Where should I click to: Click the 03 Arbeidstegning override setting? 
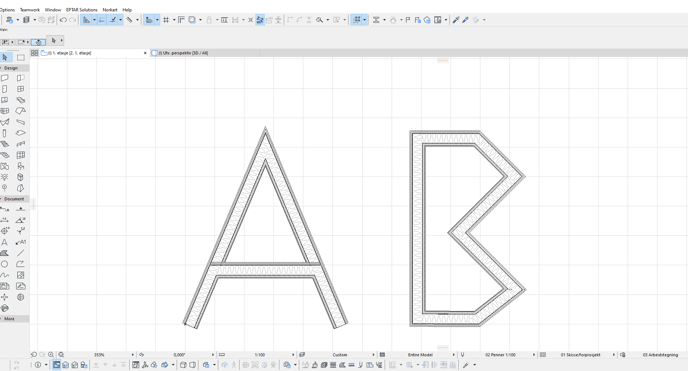point(660,355)
